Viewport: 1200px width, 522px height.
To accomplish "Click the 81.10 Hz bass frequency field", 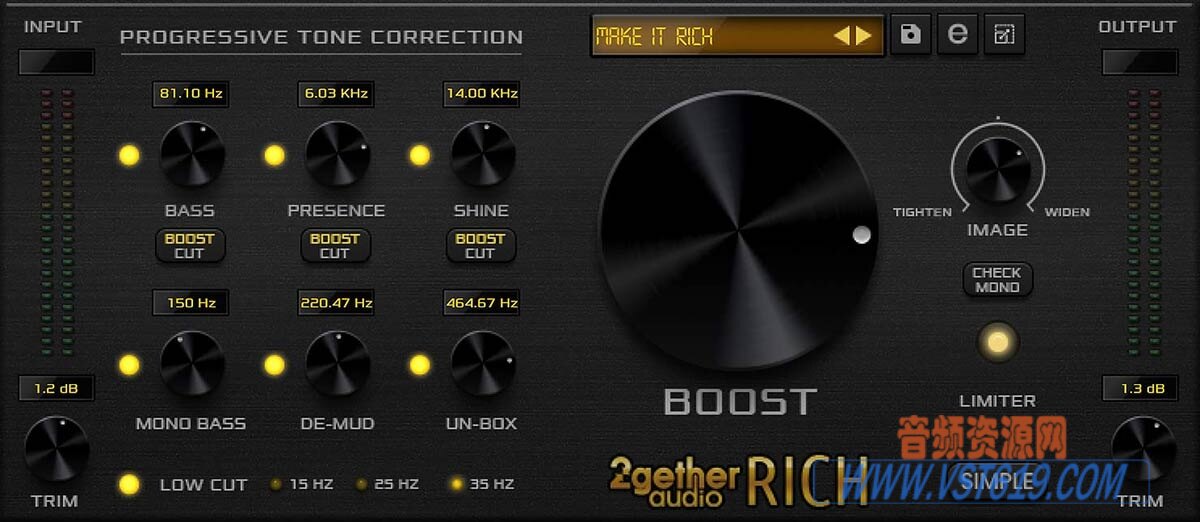I will click(190, 94).
